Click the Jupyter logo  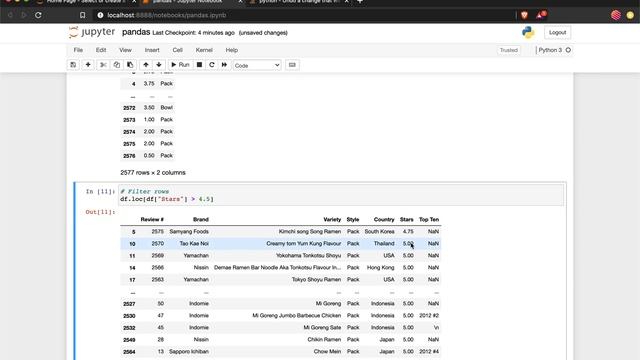(x=92, y=32)
